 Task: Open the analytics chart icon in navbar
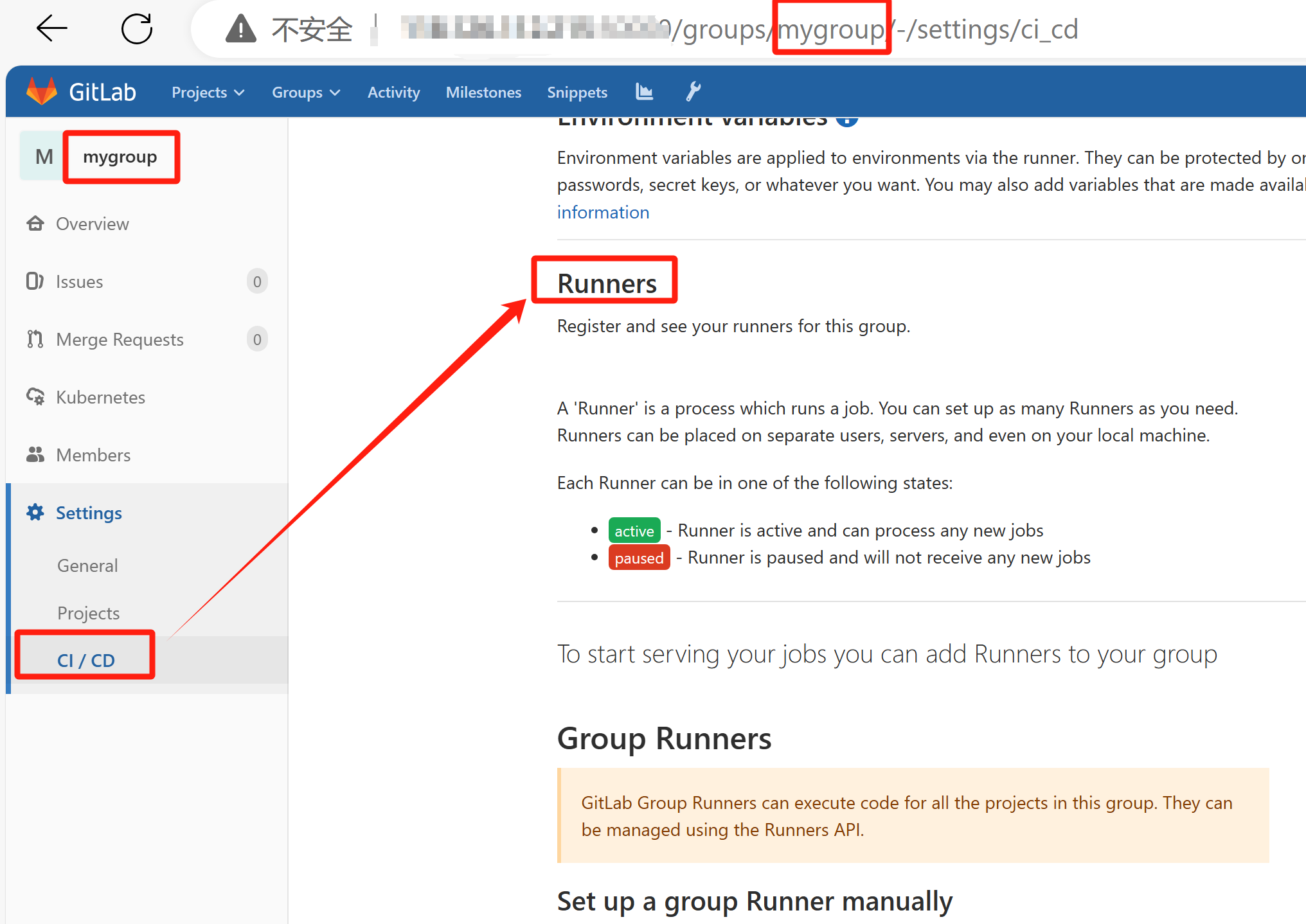[644, 92]
